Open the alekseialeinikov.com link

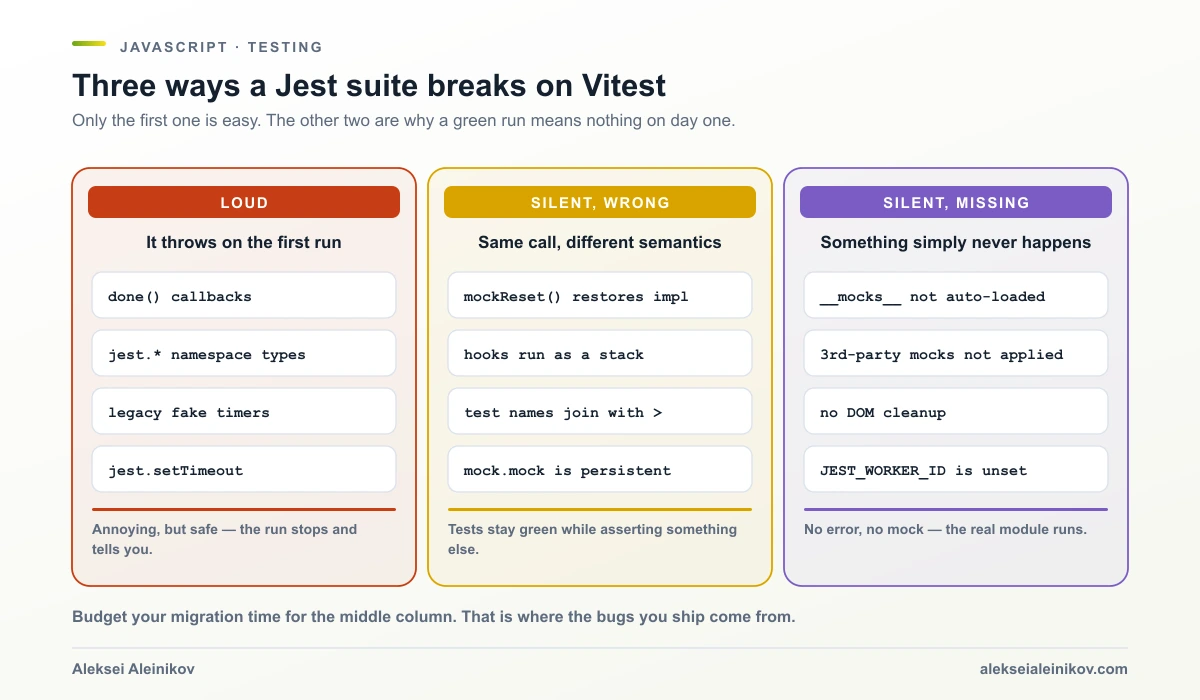point(1054,669)
